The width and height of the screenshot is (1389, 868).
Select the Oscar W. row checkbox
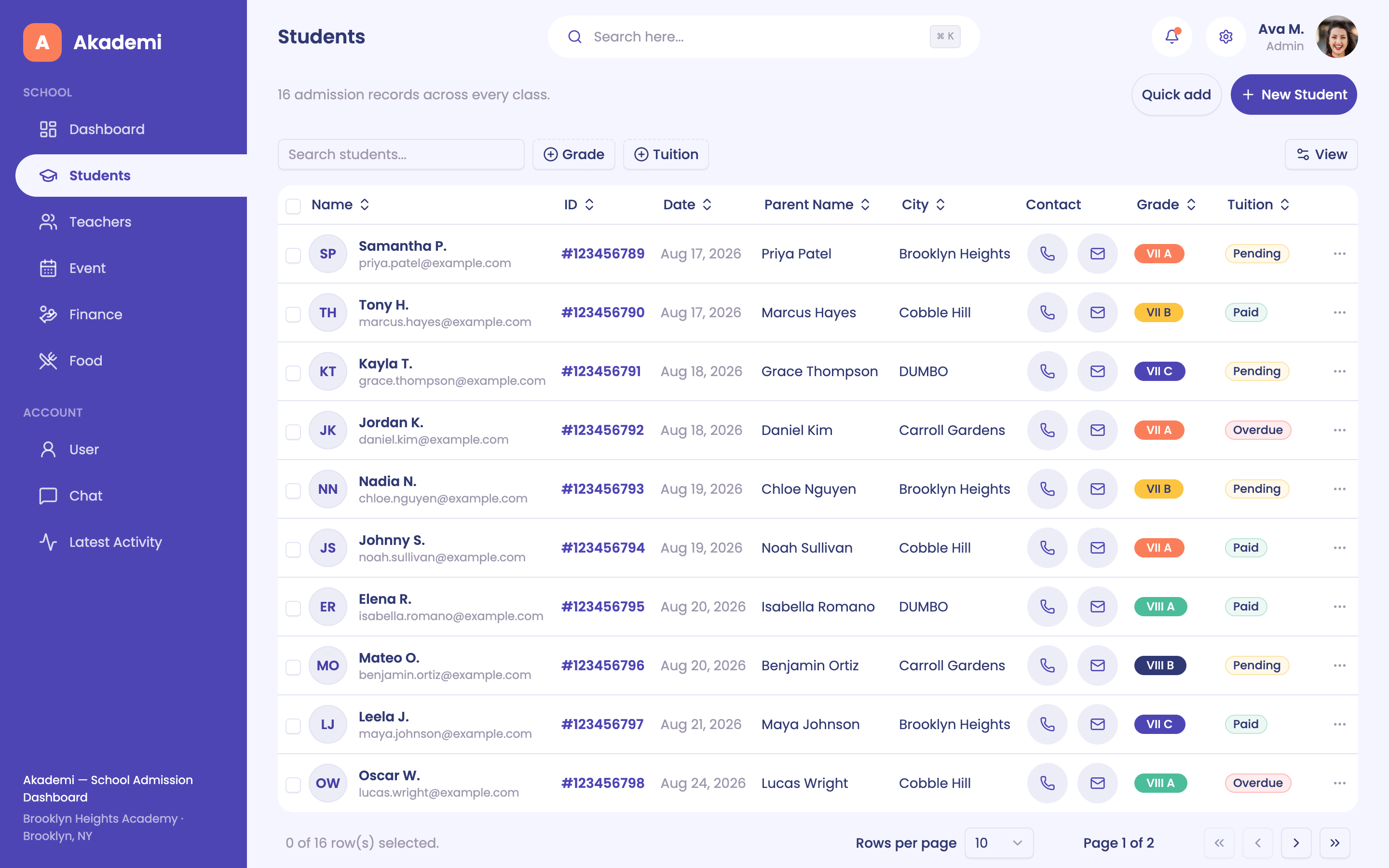(x=293, y=785)
